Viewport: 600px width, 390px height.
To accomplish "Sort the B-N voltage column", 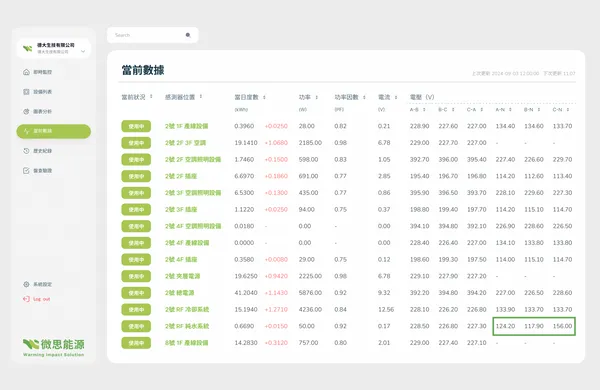I will click(539, 110).
